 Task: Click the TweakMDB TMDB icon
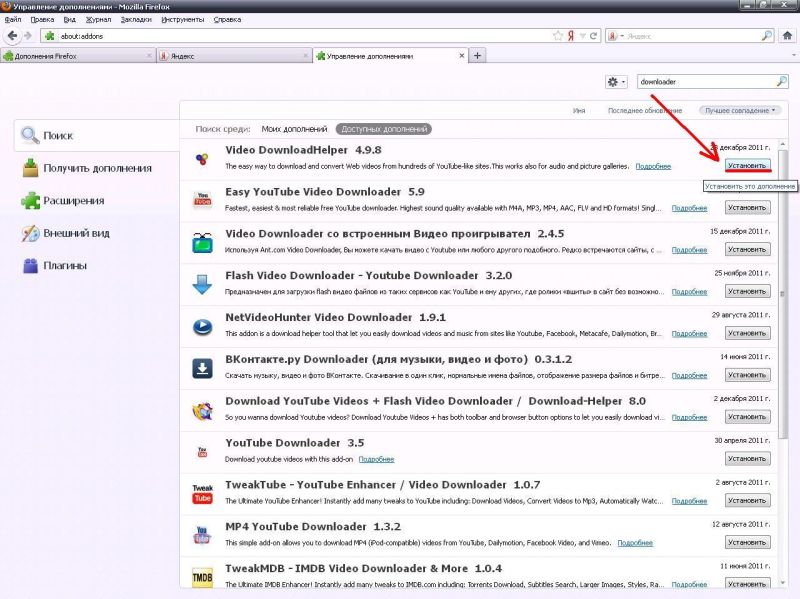point(202,577)
